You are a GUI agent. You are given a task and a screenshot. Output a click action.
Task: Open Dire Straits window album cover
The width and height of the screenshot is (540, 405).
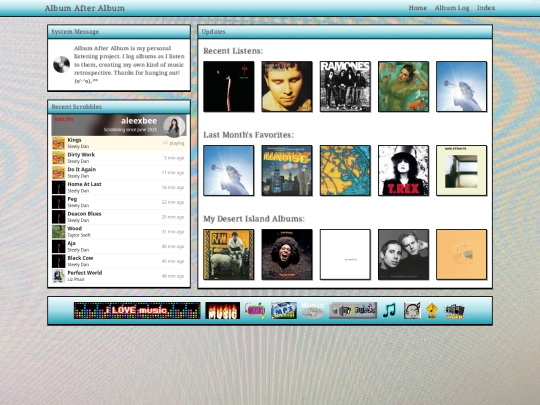point(461,170)
